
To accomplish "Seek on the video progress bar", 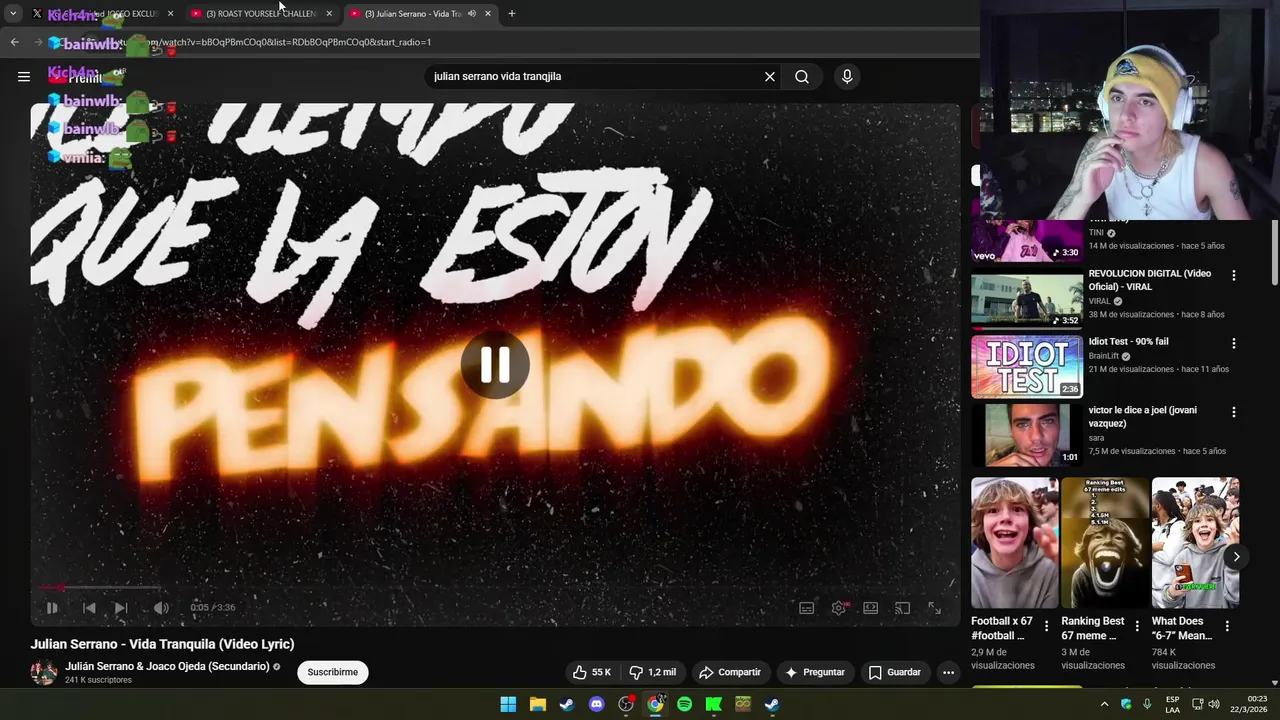I will point(495,587).
